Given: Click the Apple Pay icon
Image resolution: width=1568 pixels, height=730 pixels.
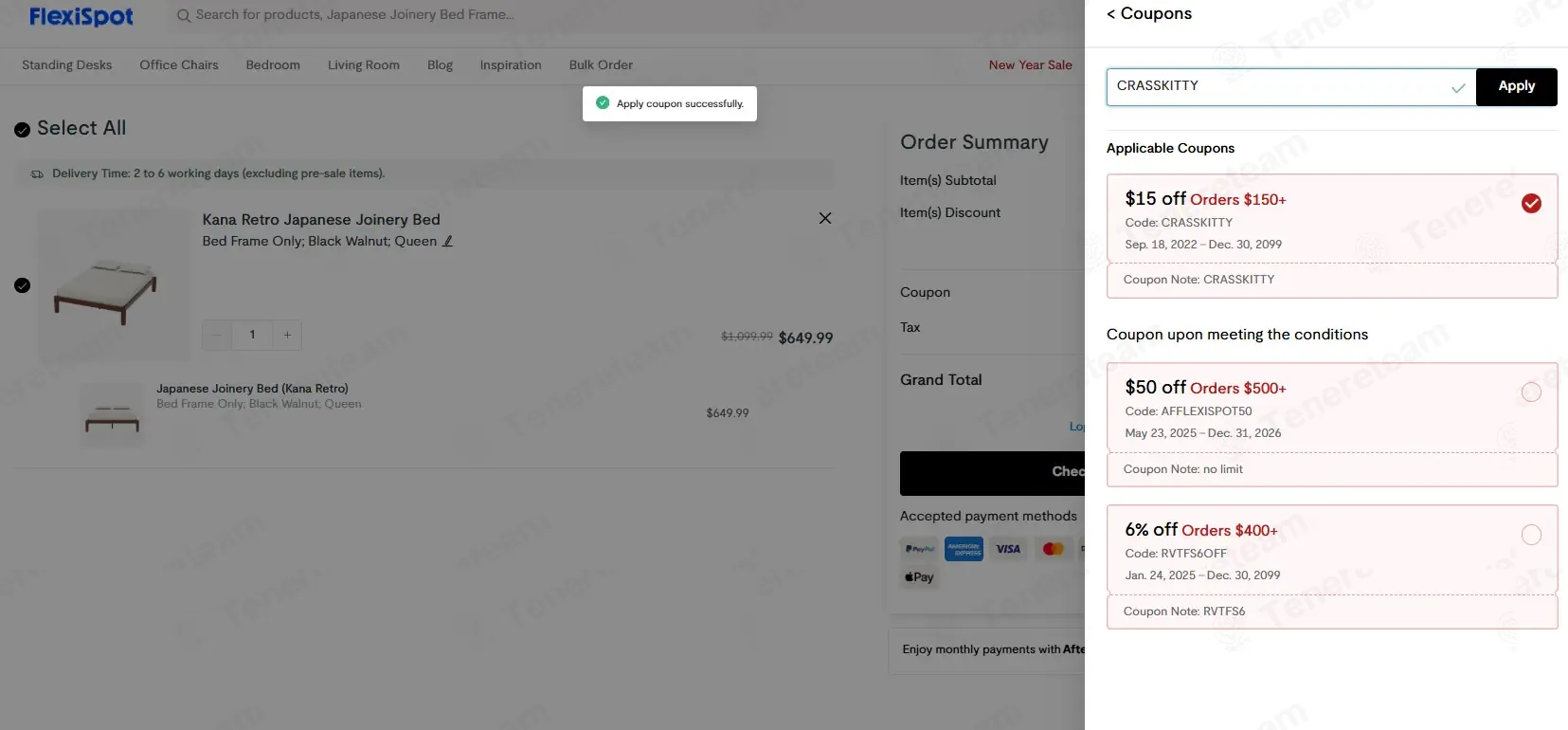Looking at the screenshot, I should pyautogui.click(x=919, y=577).
